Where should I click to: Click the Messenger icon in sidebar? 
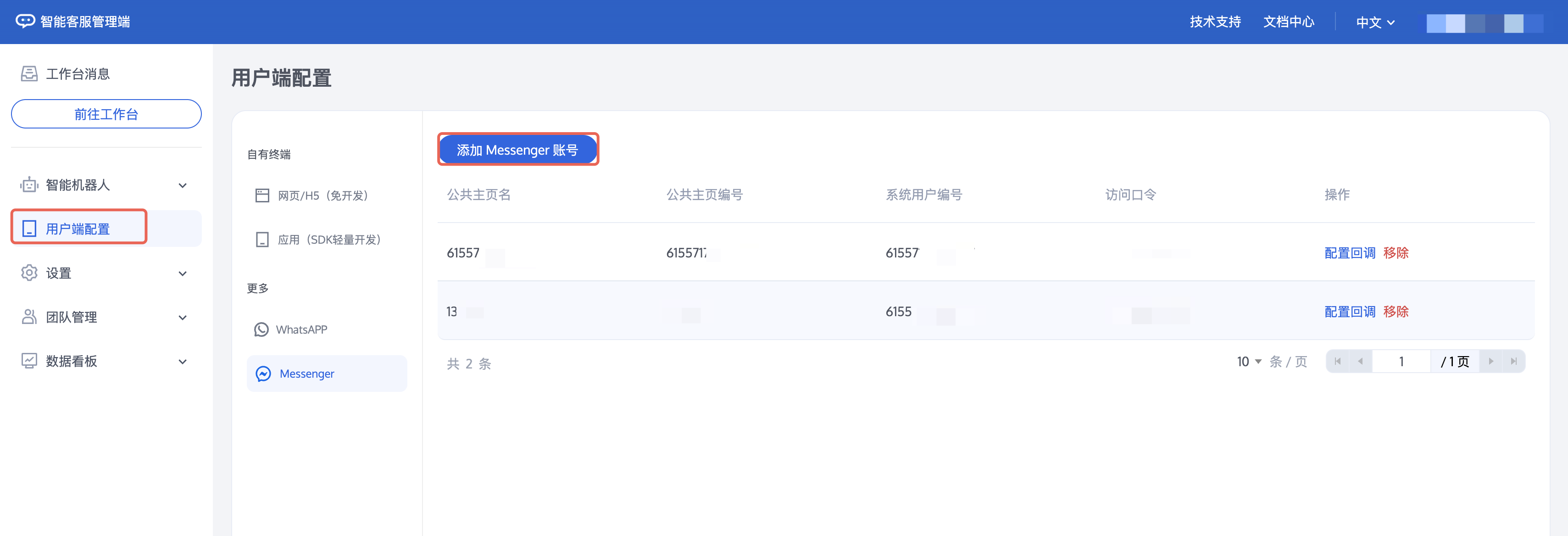[263, 374]
